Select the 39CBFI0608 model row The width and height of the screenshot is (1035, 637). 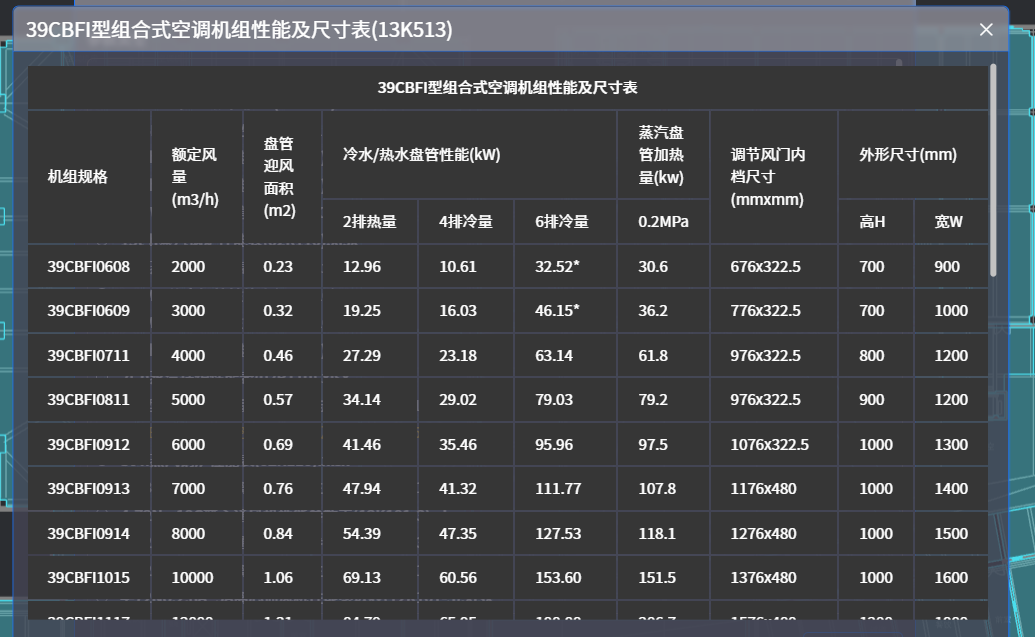(x=89, y=267)
